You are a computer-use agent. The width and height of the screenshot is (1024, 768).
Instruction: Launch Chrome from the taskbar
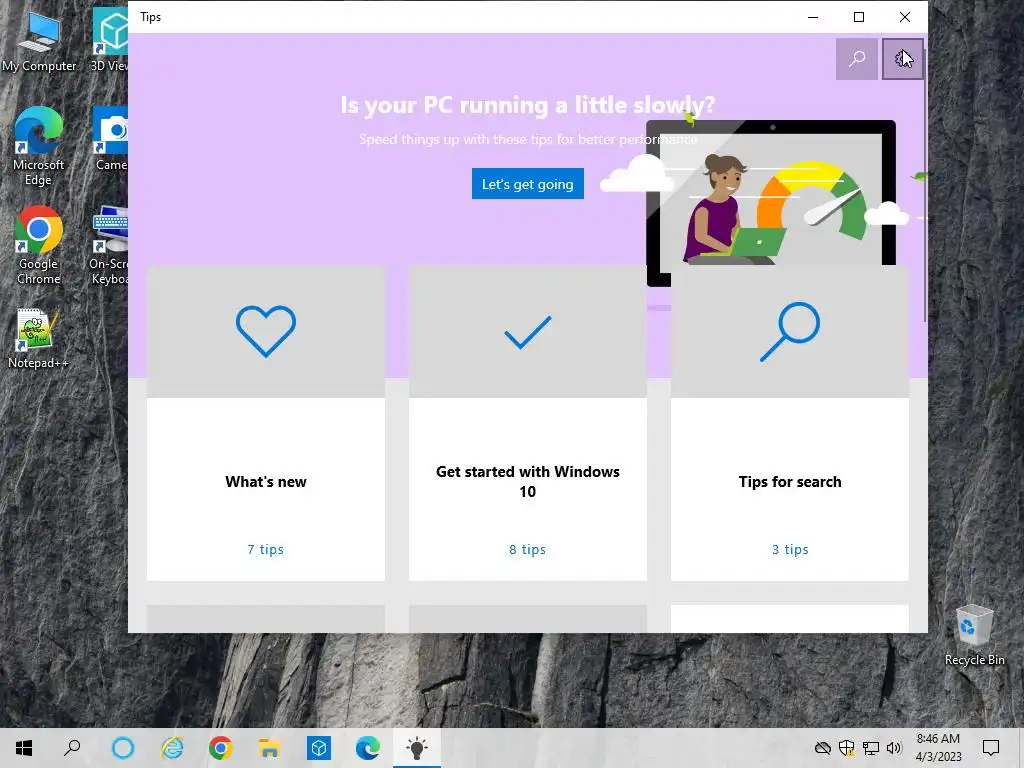pos(221,748)
